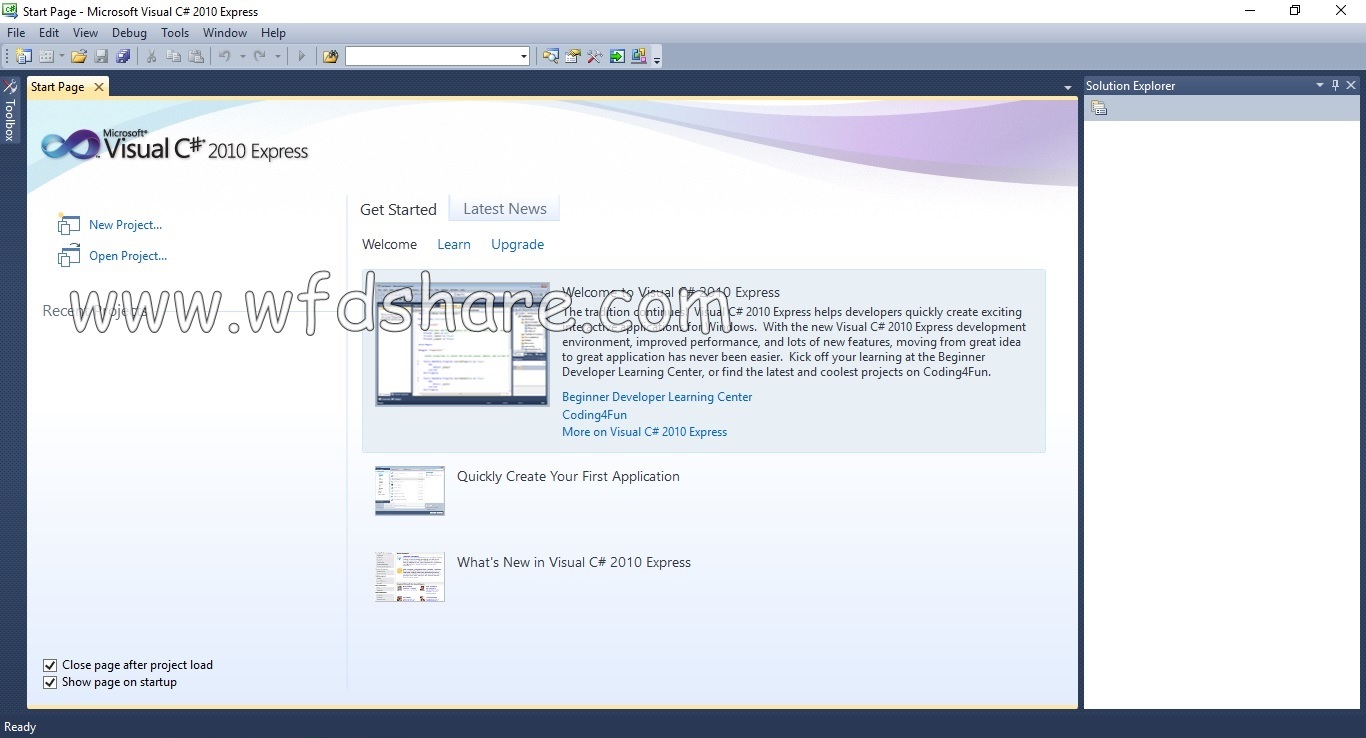Open the active documents list dropdown arrow

click(1067, 88)
